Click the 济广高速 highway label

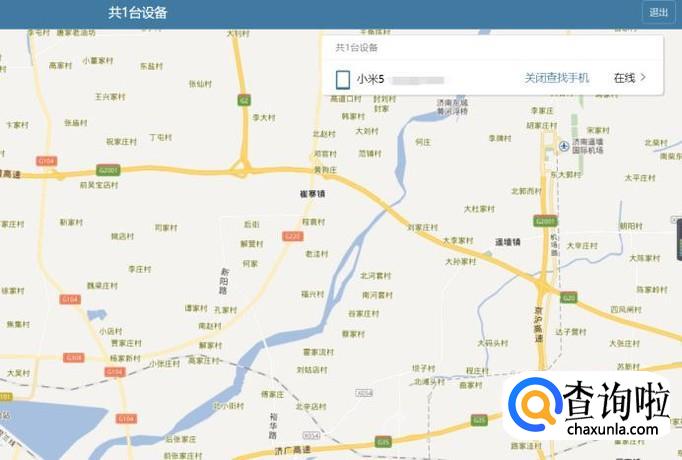(292, 450)
